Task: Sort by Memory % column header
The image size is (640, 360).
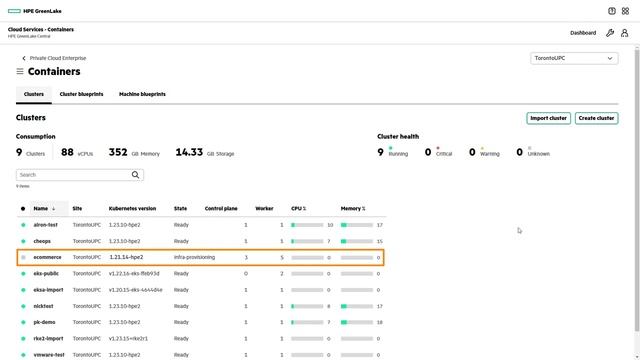Action: (x=353, y=209)
